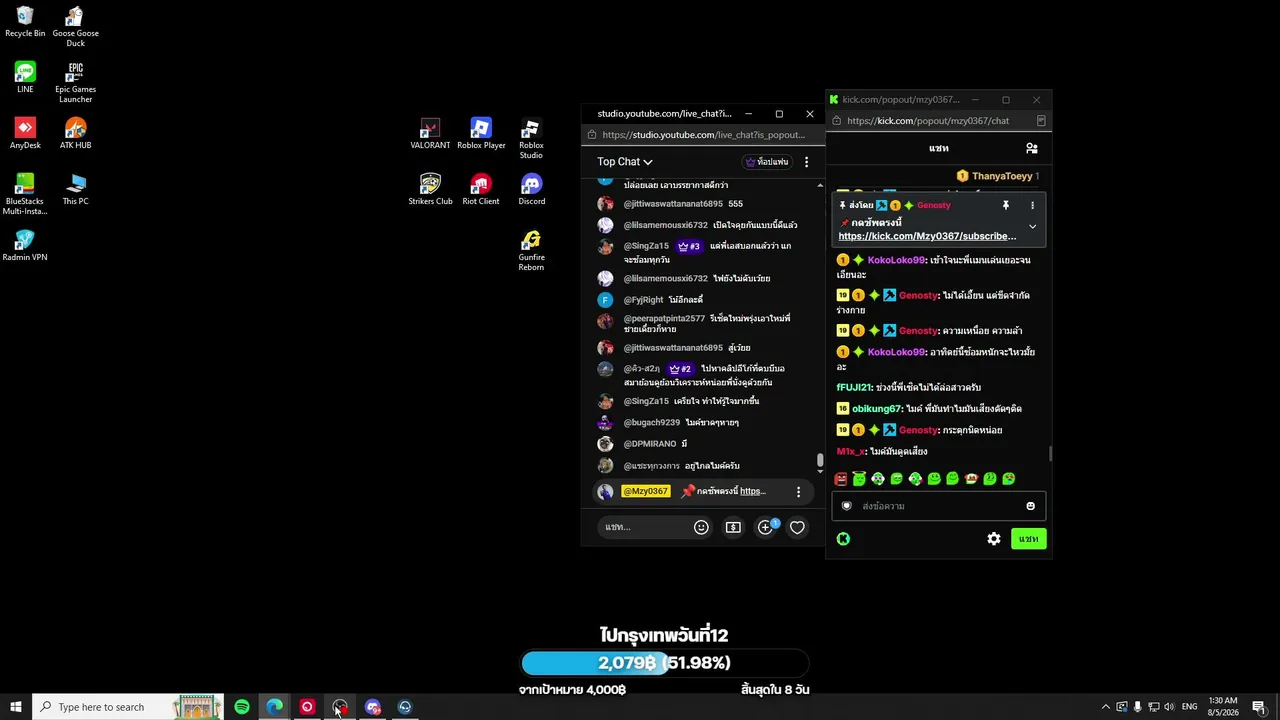This screenshot has width=1280, height=720.
Task: Open reader icon in Kick address bar
Action: coord(1041,121)
